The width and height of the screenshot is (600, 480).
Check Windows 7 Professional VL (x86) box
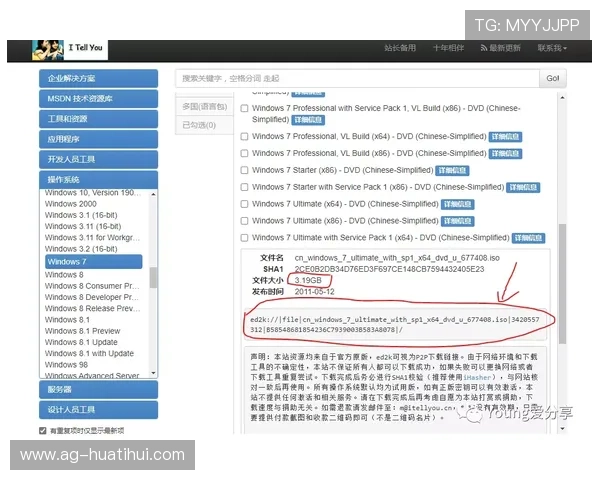244,153
